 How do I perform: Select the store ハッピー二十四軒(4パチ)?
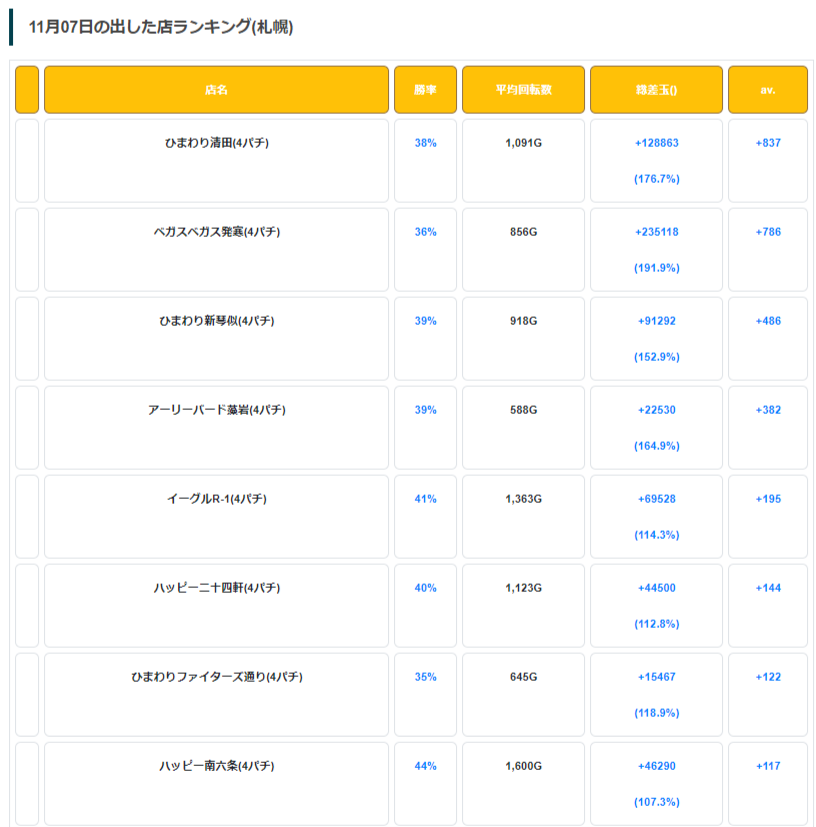pos(217,588)
